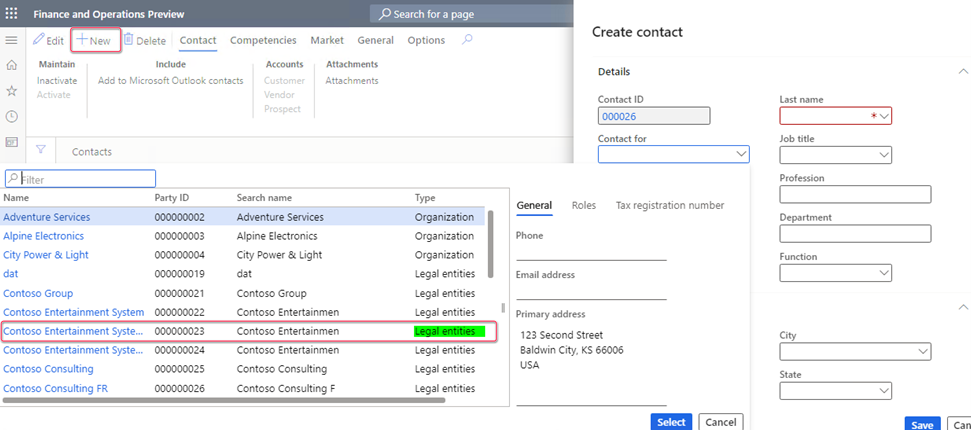Screen dimensions: 971x430
Task: Expand the hamburger navigation menu
Action: pyautogui.click(x=11, y=40)
